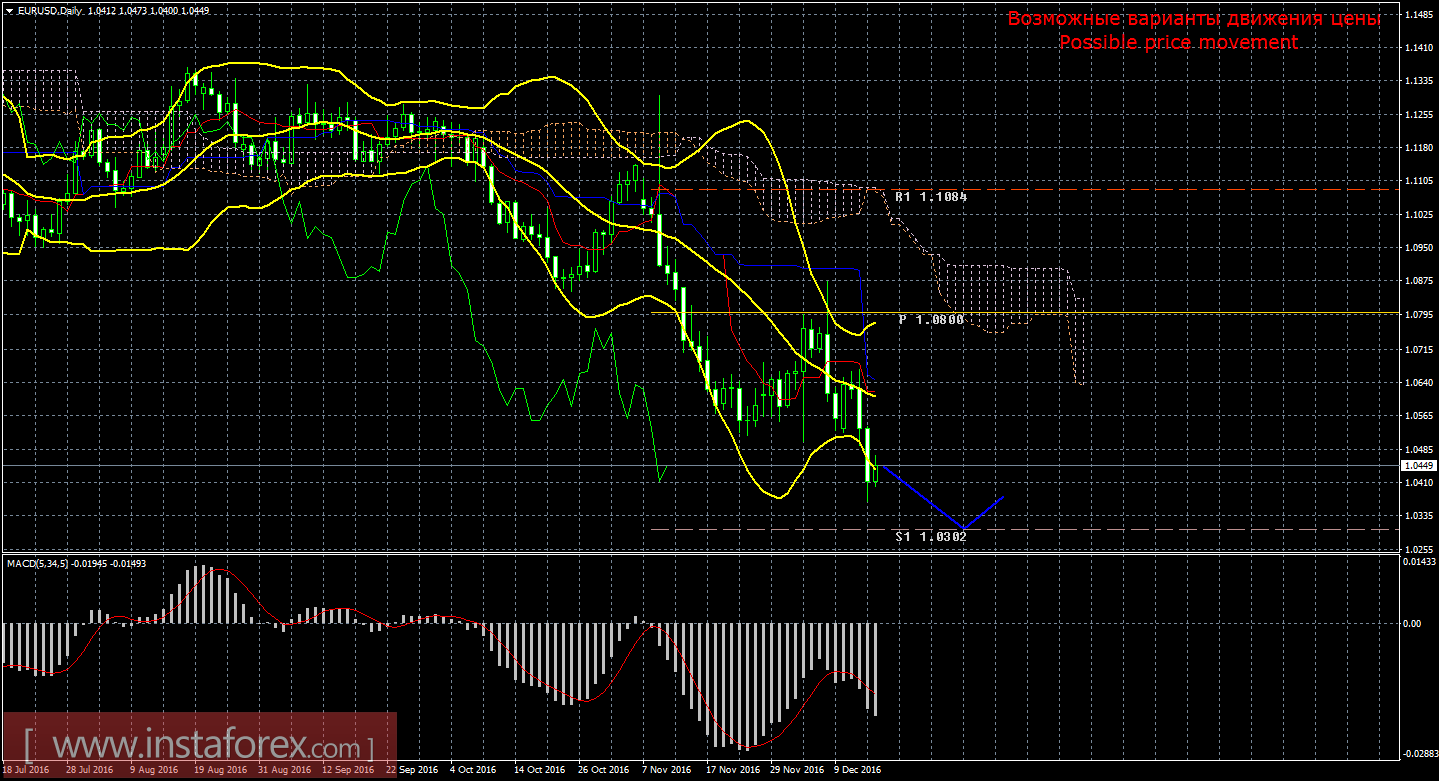The height and width of the screenshot is (781, 1439).
Task: Click the -0.02883 value on MACD axis
Action: (1416, 753)
